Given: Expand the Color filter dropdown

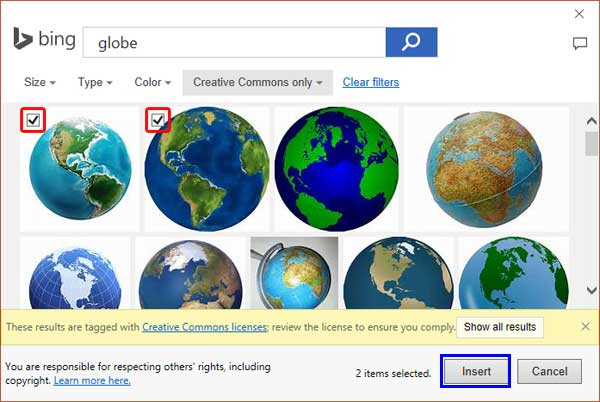Looking at the screenshot, I should pos(153,82).
